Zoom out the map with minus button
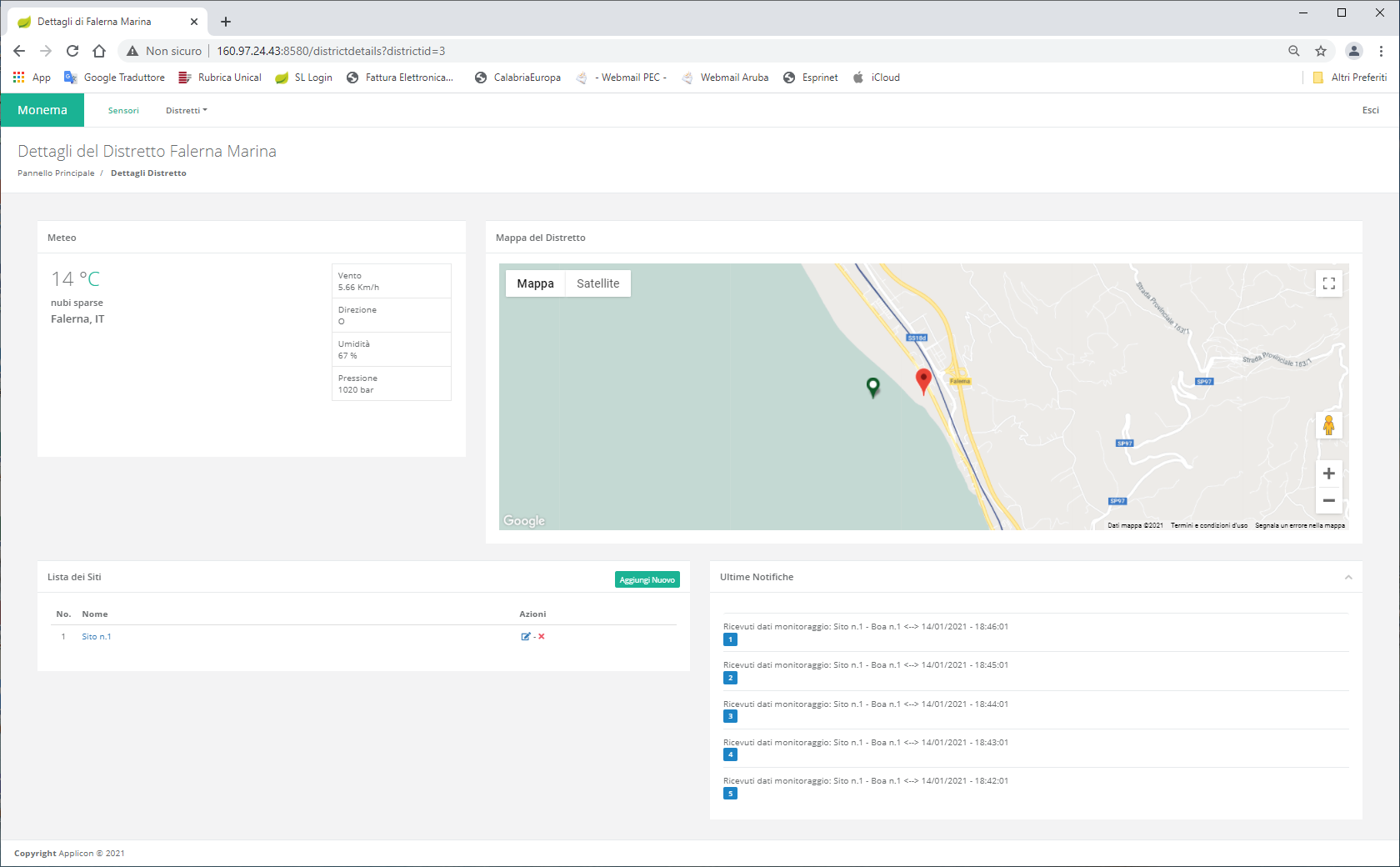This screenshot has width=1400, height=867. point(1328,501)
